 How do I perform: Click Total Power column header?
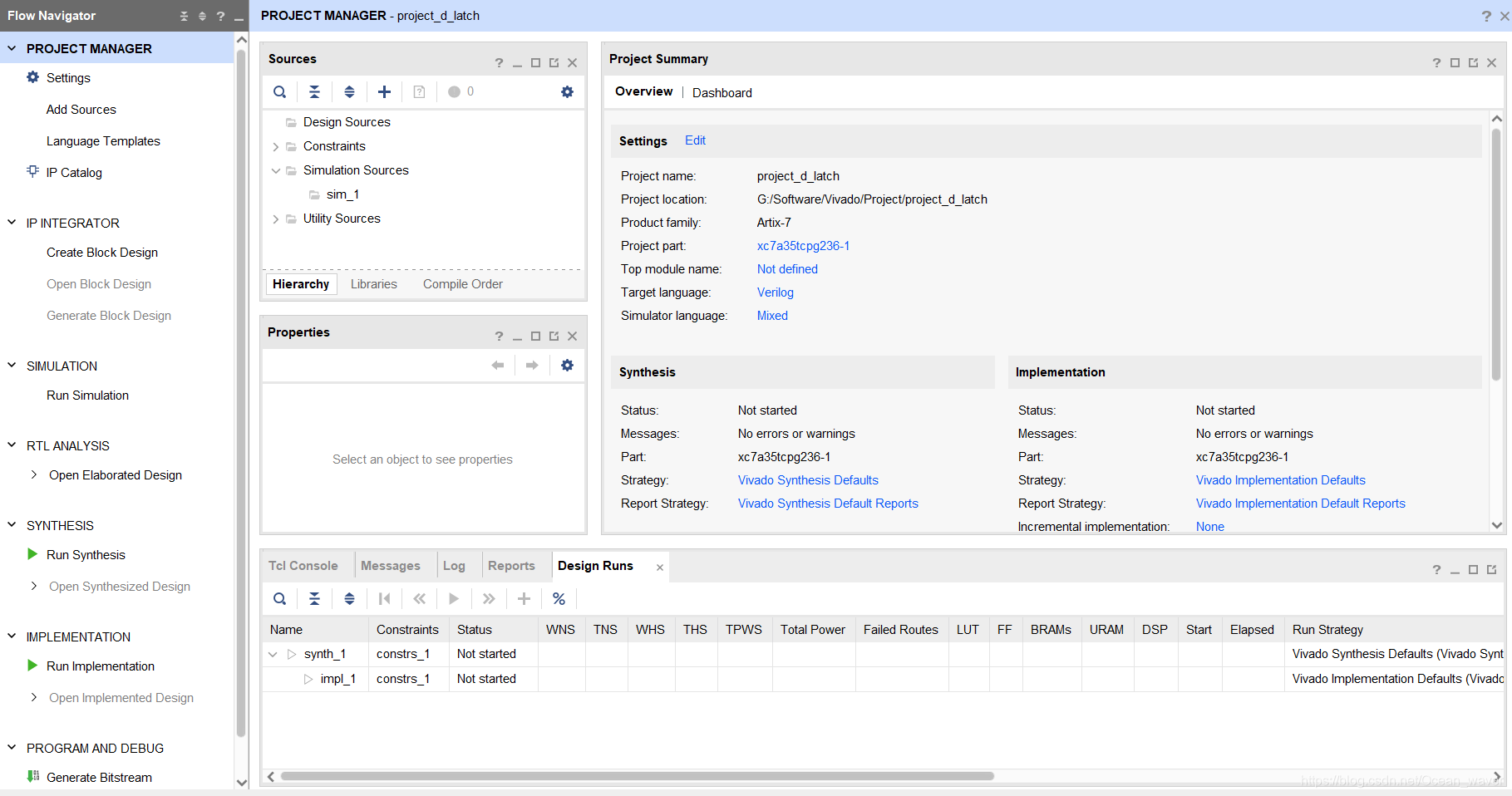coord(813,630)
